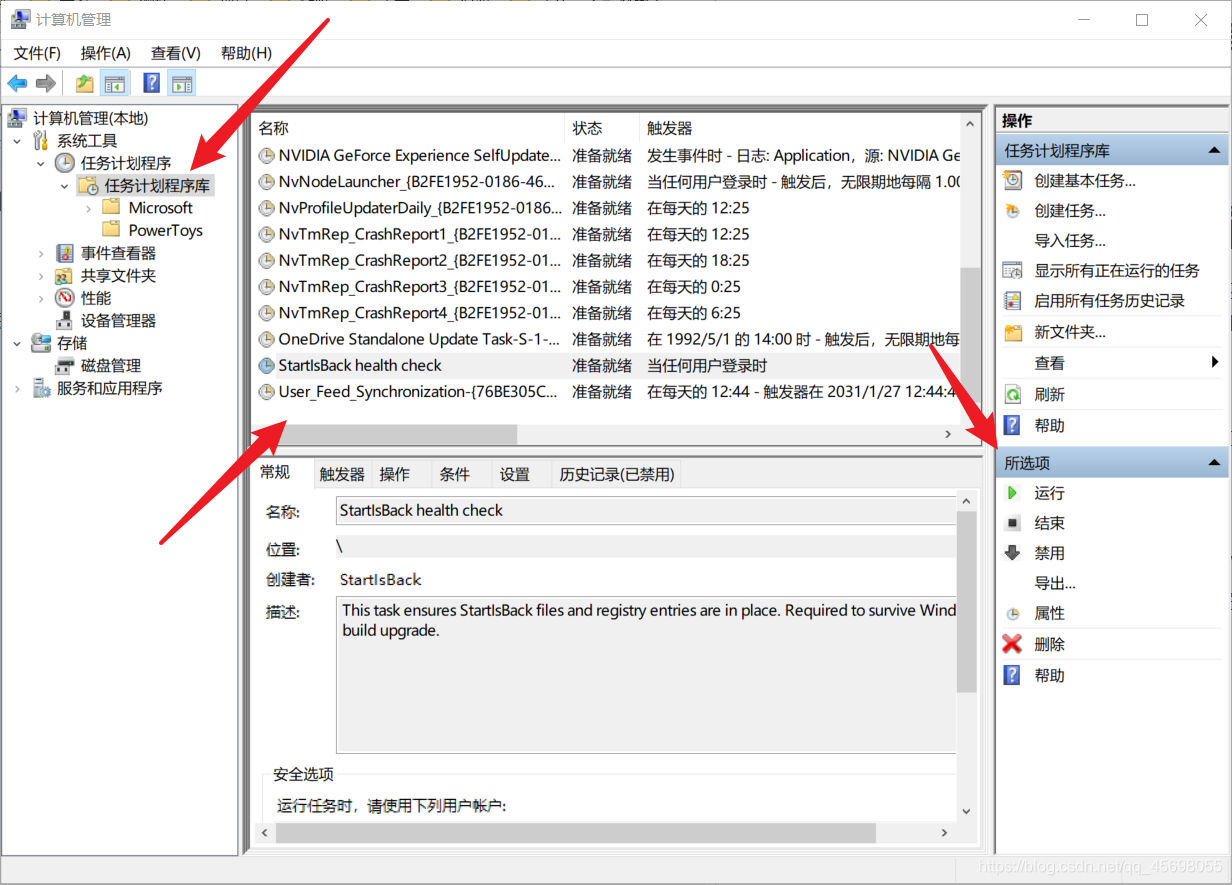Select the OneDrive Standalone Update Task row
1232x885 pixels.
[605, 340]
